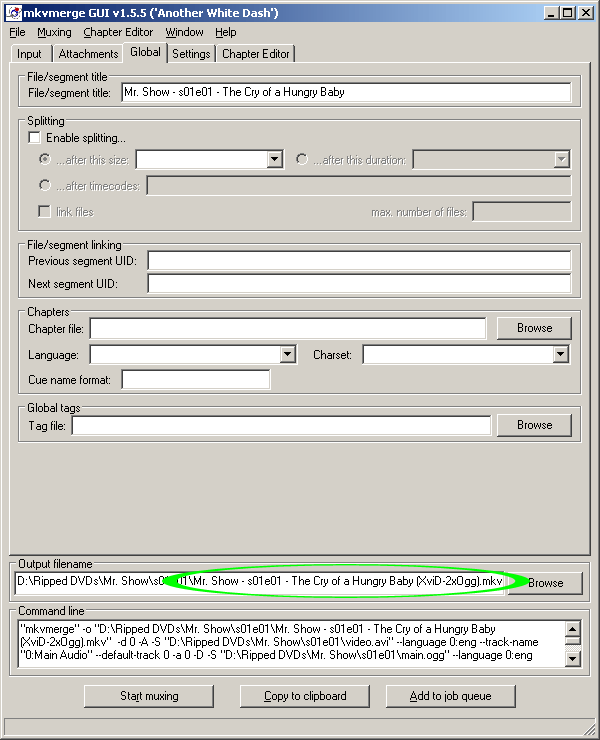Click the Next segment UID field
The width and height of the screenshot is (600, 740).
(359, 284)
